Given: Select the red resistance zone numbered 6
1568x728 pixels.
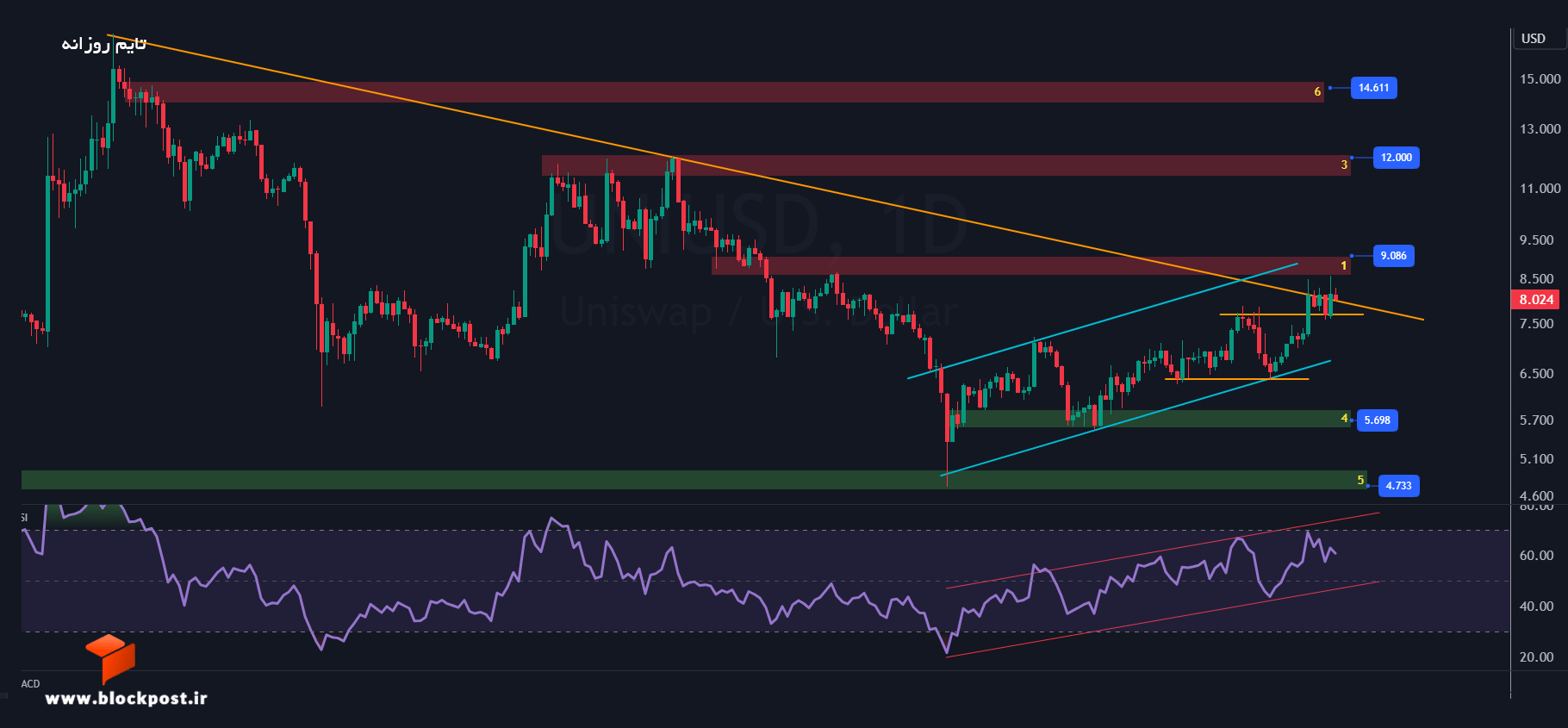Looking at the screenshot, I should pyautogui.click(x=726, y=92).
